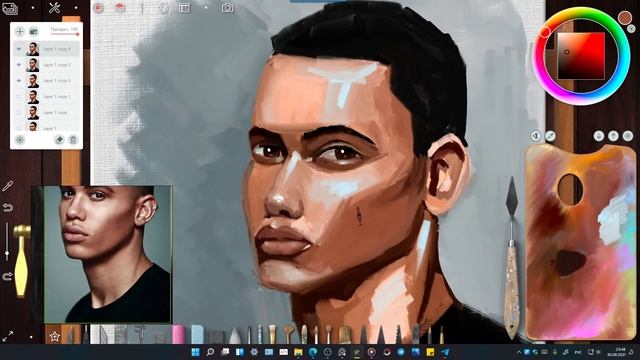Redo the last undone stroke

7,276
